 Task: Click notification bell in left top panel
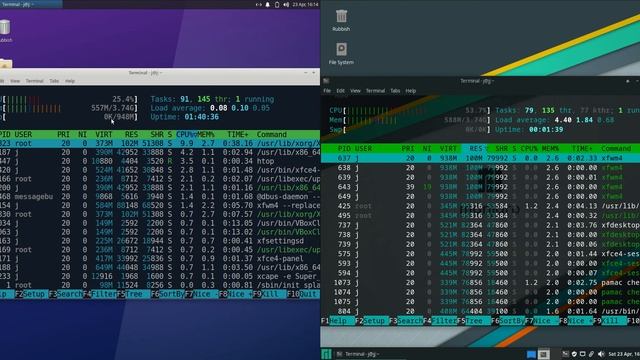268,4
